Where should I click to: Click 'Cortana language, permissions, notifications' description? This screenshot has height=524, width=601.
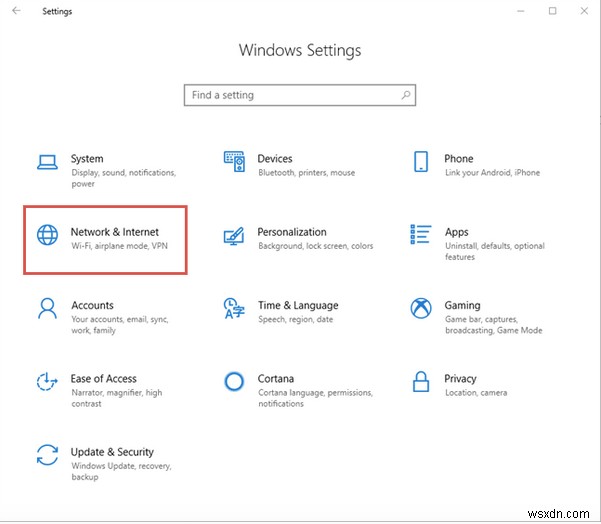pos(315,398)
